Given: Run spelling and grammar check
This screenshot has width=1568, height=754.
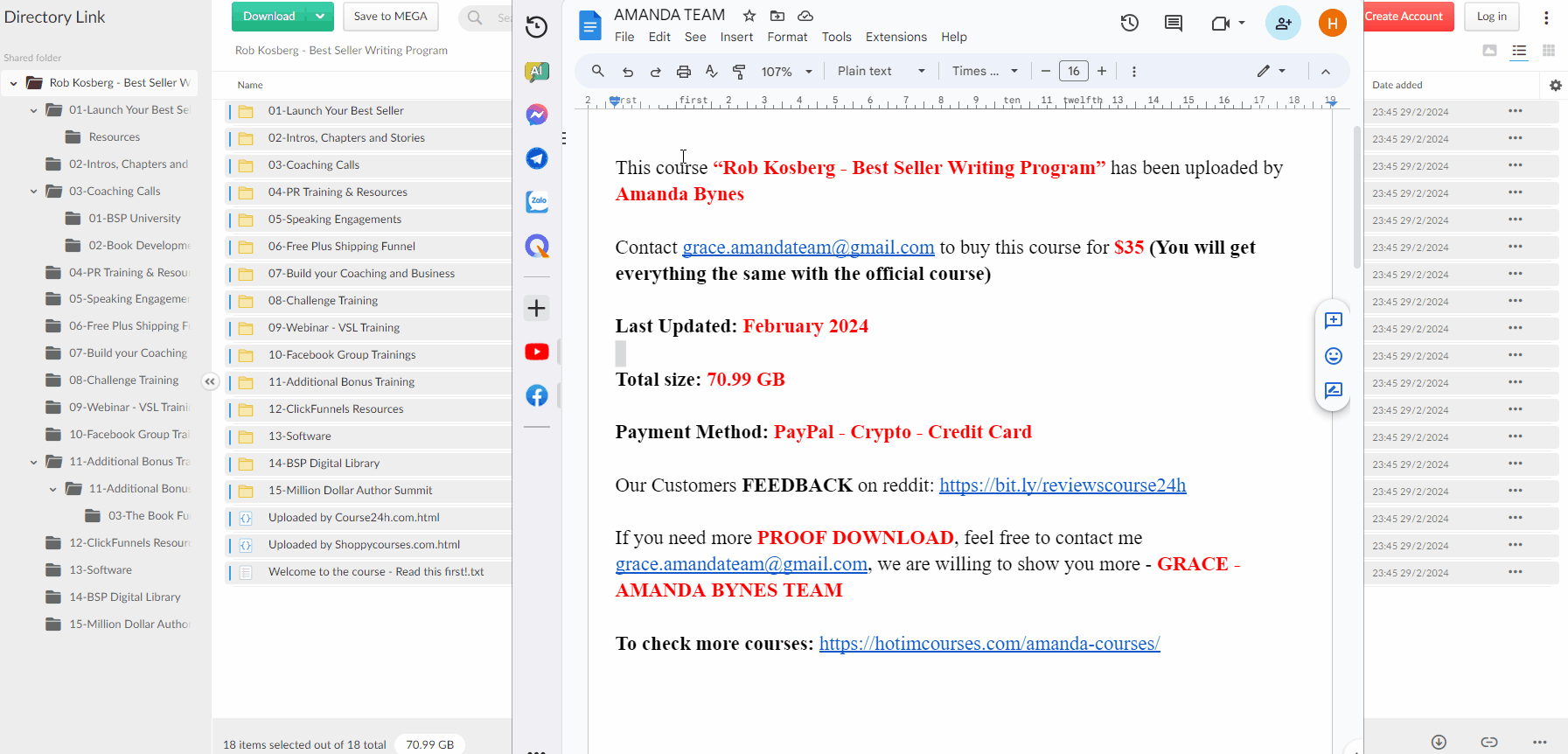Looking at the screenshot, I should 712,72.
